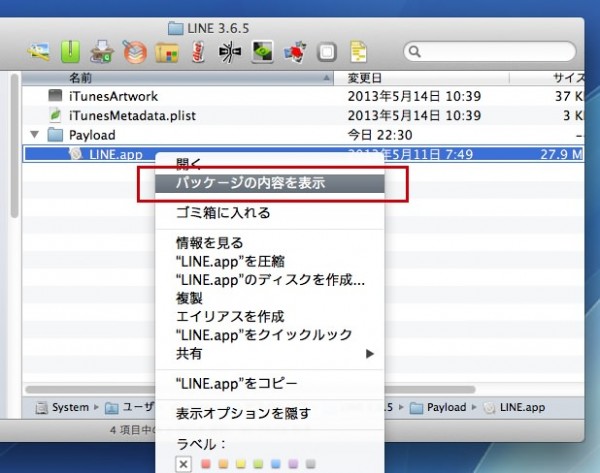
Task: Click Payload text in the path bar
Action: click(447, 407)
